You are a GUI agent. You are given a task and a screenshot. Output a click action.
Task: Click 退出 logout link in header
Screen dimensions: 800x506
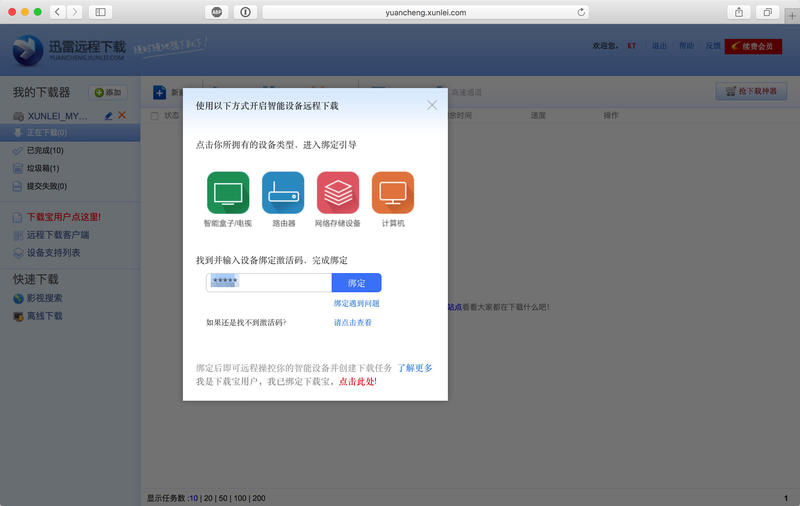pos(659,46)
